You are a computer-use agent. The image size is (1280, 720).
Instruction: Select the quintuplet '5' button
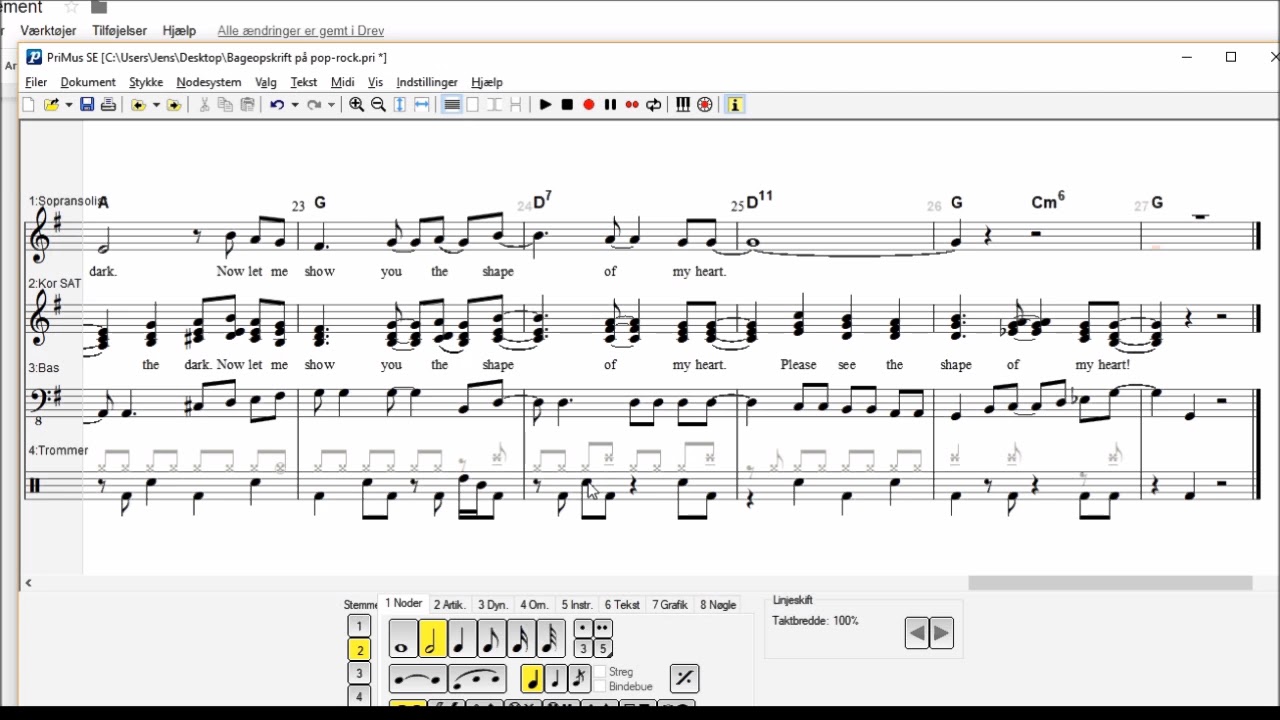coord(603,649)
